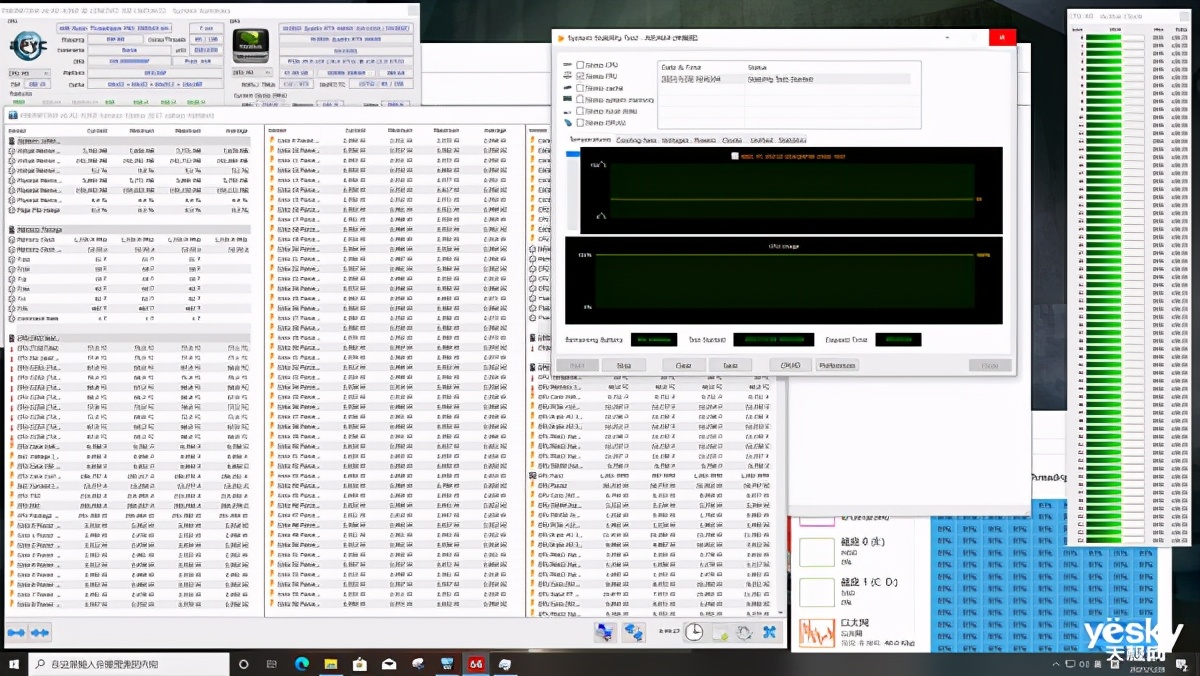Viewport: 1200px width, 676px height.
Task: Enable the Stress CPU checkbox
Action: pos(581,65)
